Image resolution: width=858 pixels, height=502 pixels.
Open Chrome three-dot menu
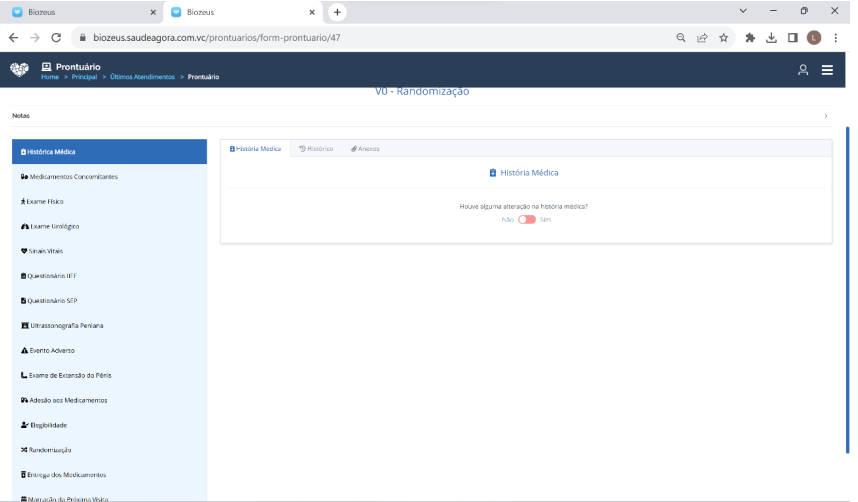click(835, 37)
